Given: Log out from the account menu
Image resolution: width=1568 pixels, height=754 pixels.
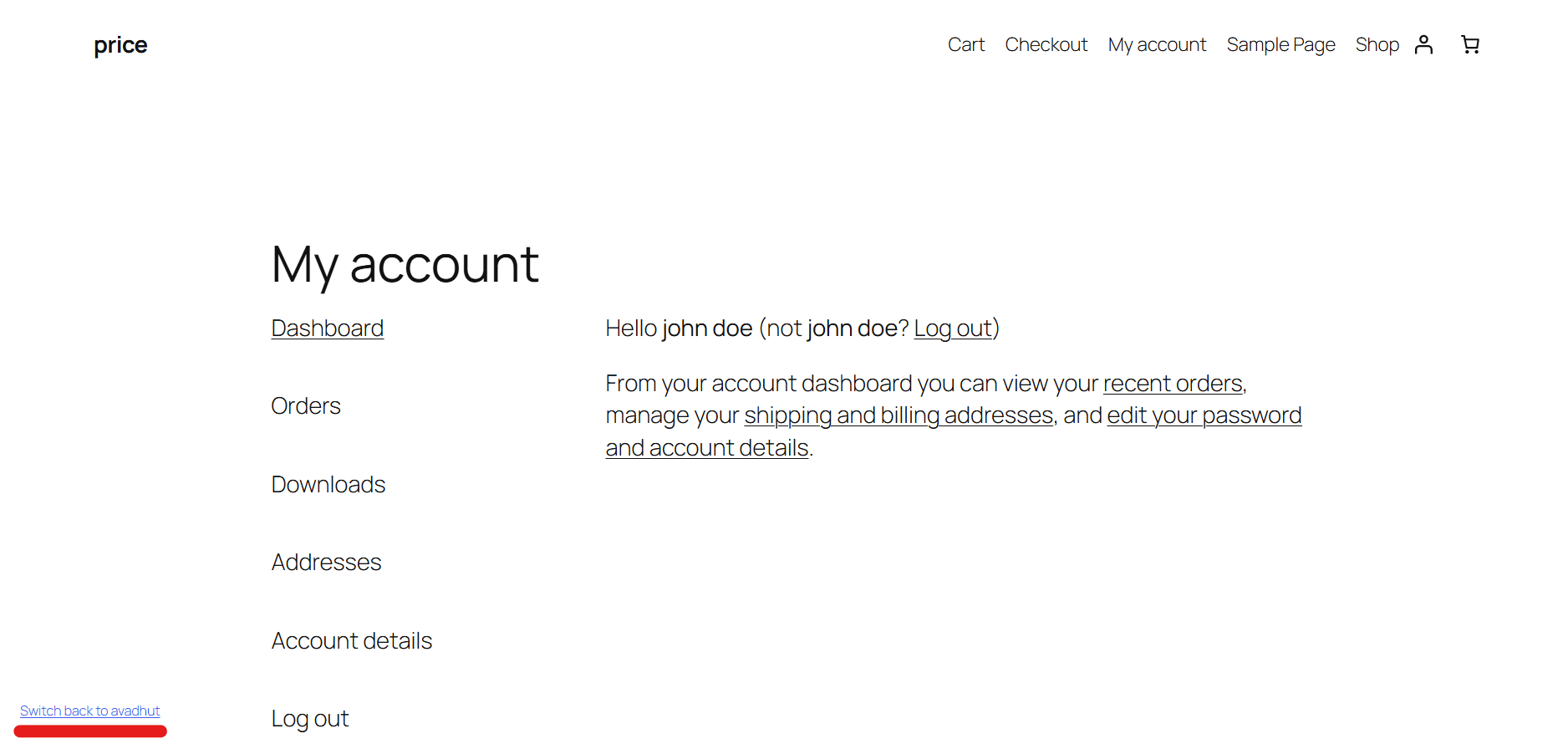Looking at the screenshot, I should [309, 718].
